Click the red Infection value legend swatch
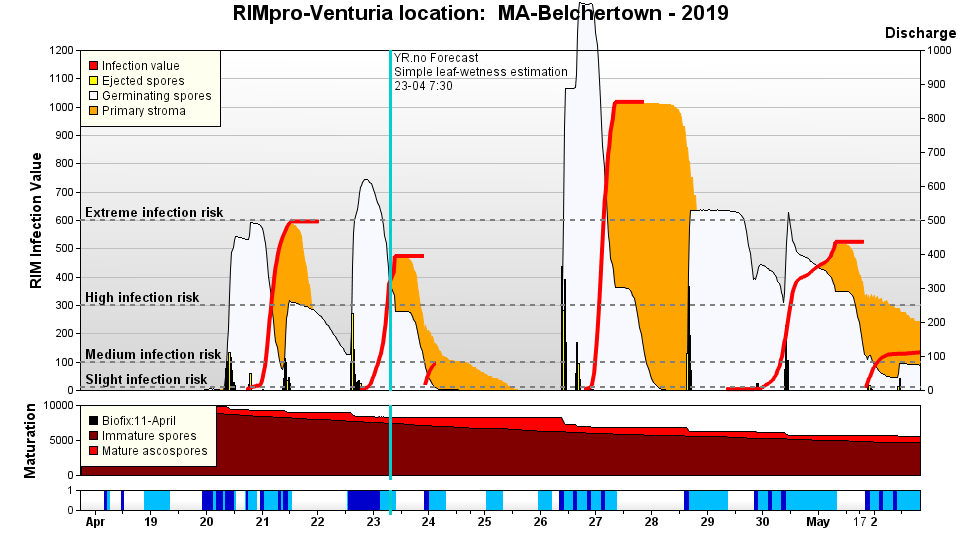 (94, 65)
